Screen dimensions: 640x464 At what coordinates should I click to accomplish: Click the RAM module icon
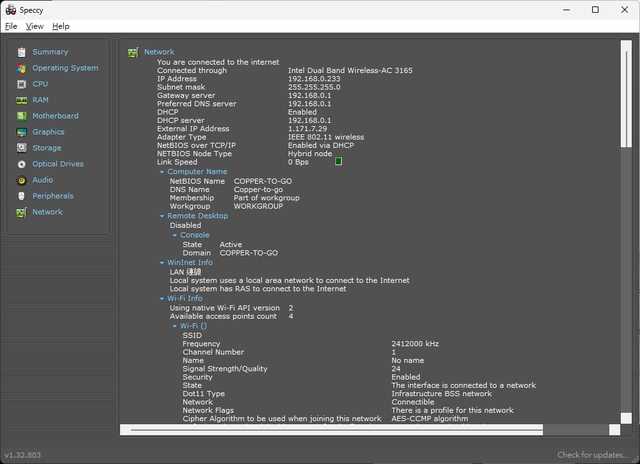tap(21, 100)
